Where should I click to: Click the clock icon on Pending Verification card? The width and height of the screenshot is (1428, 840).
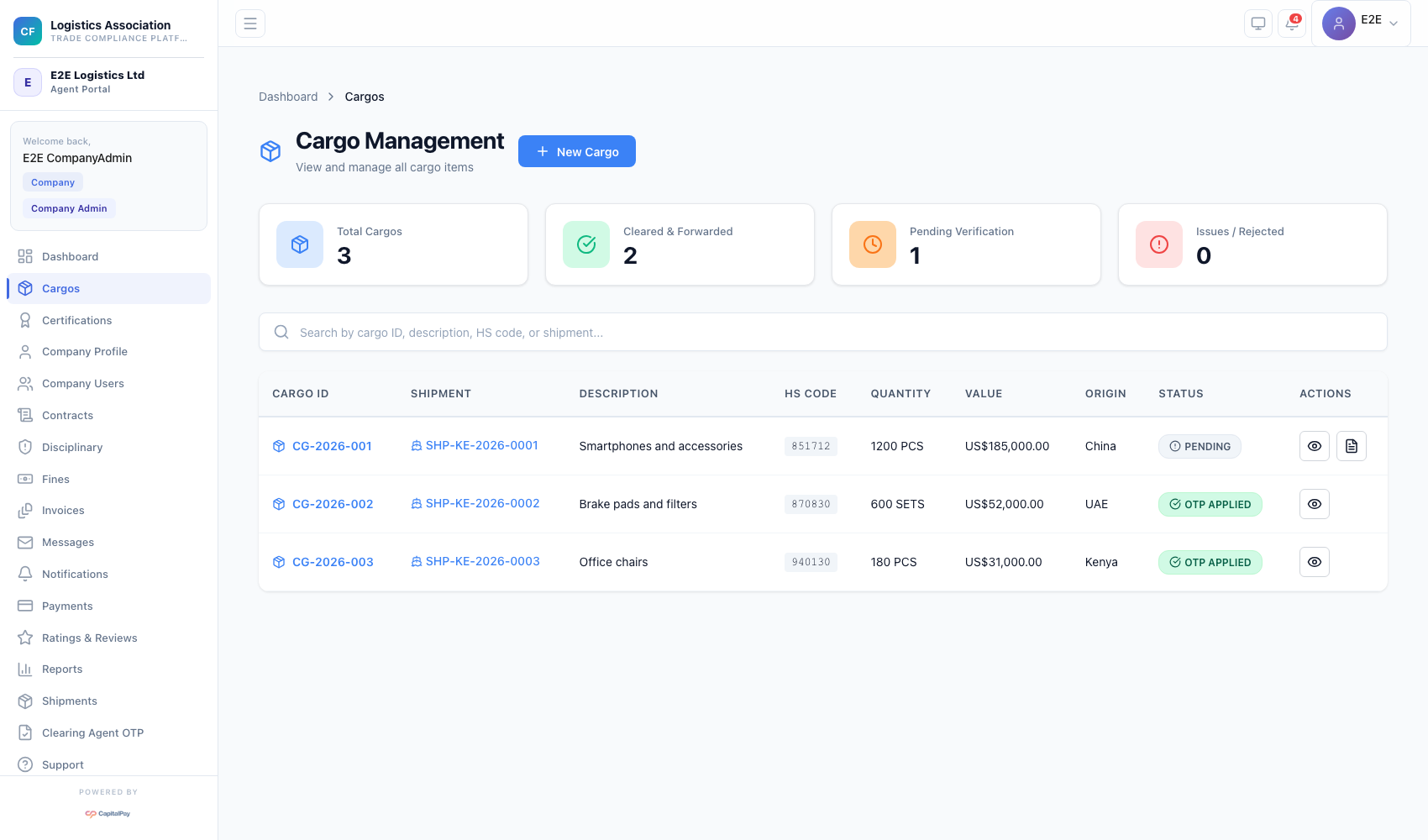872,244
